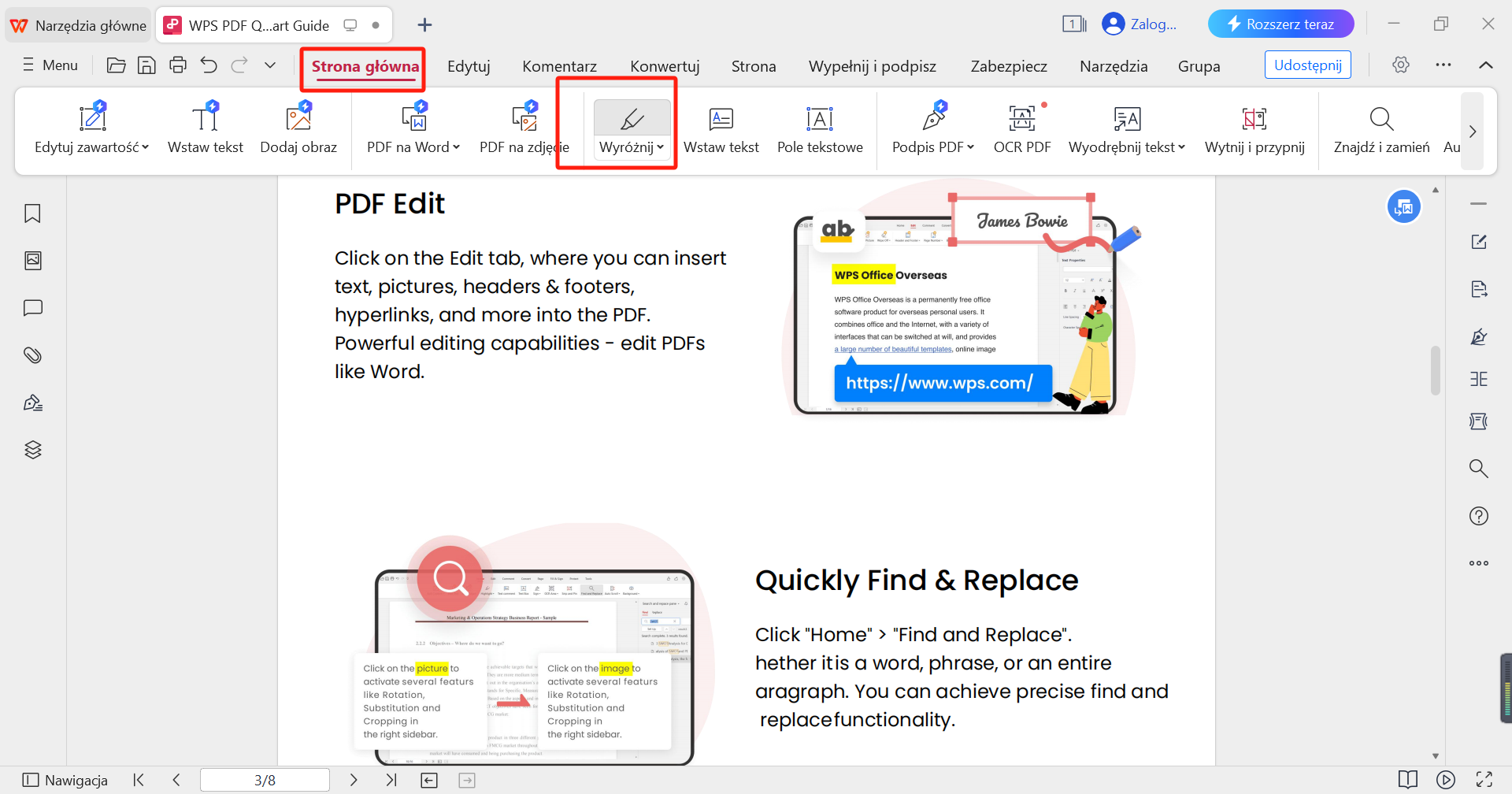The height and width of the screenshot is (794, 1512).
Task: Open the Edytuj zawartość tool
Action: [91, 128]
